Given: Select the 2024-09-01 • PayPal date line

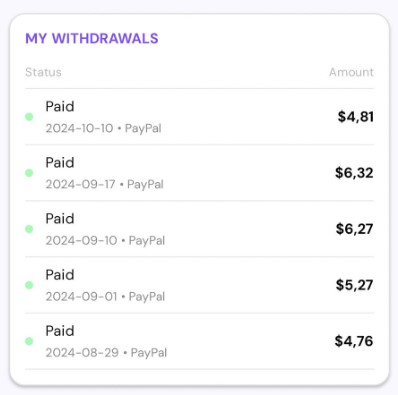Looking at the screenshot, I should tap(105, 296).
